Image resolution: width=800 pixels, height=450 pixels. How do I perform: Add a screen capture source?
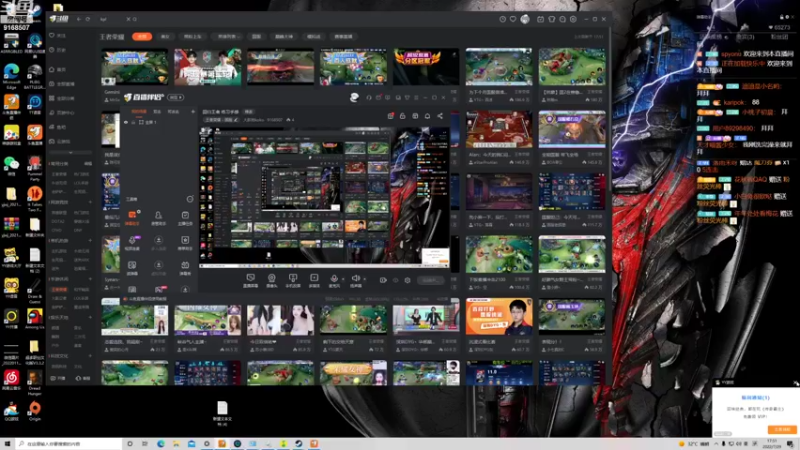[251, 280]
